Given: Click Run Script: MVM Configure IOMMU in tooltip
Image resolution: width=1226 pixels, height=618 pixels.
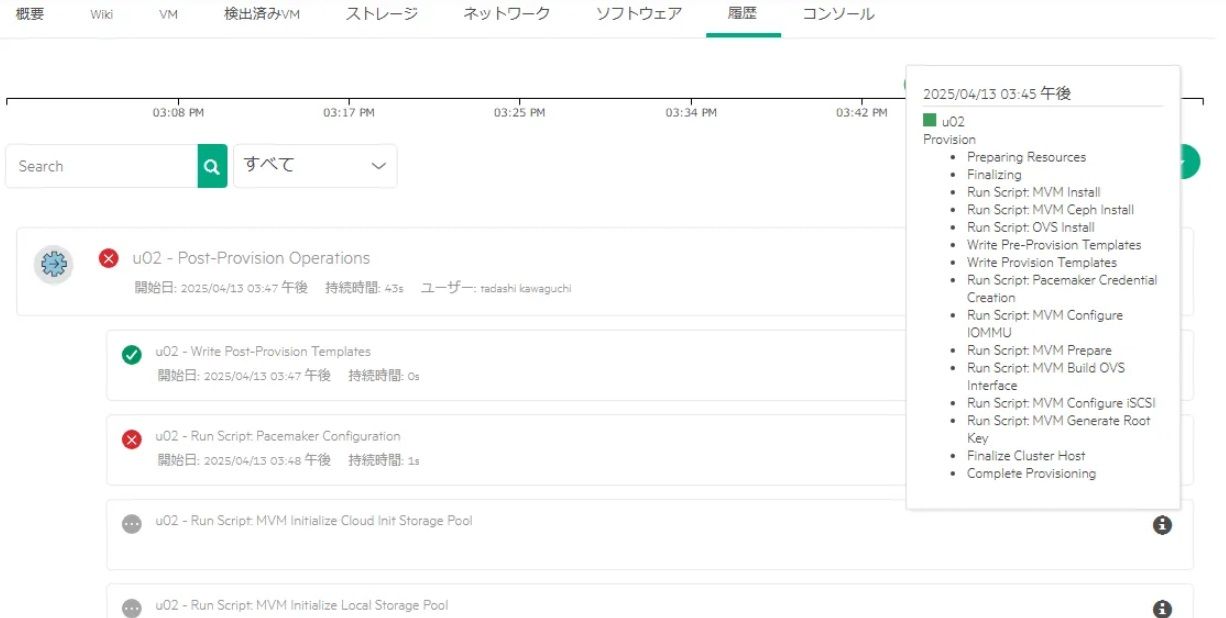Looking at the screenshot, I should (x=1045, y=324).
